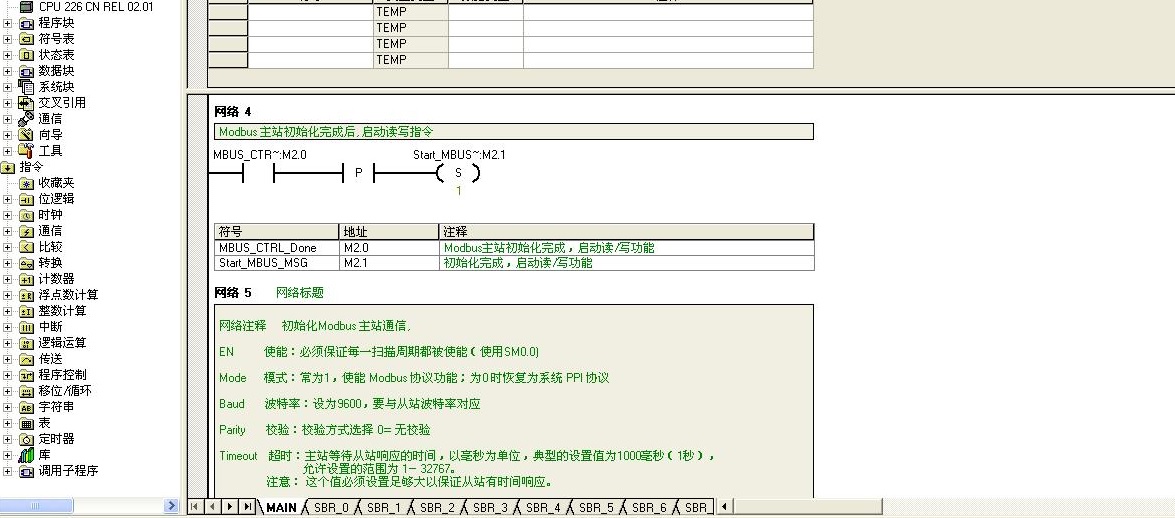Click the editor horizontal scrollbar's left arrow
Viewport: 1175px width, 518px height.
click(725, 507)
